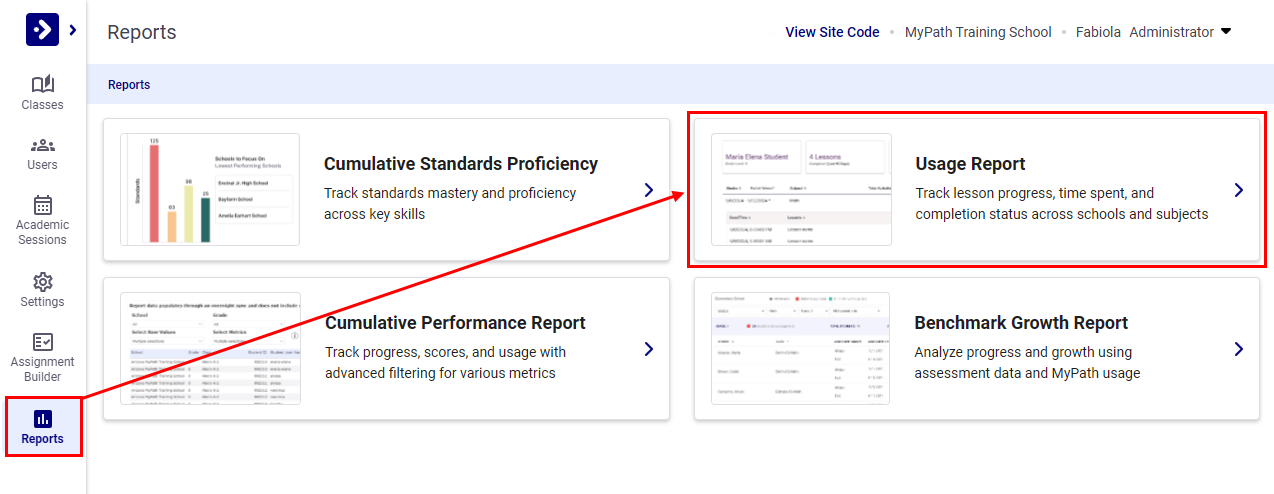Click the Settings sidebar label
This screenshot has width=1274, height=494.
[x=43, y=302]
